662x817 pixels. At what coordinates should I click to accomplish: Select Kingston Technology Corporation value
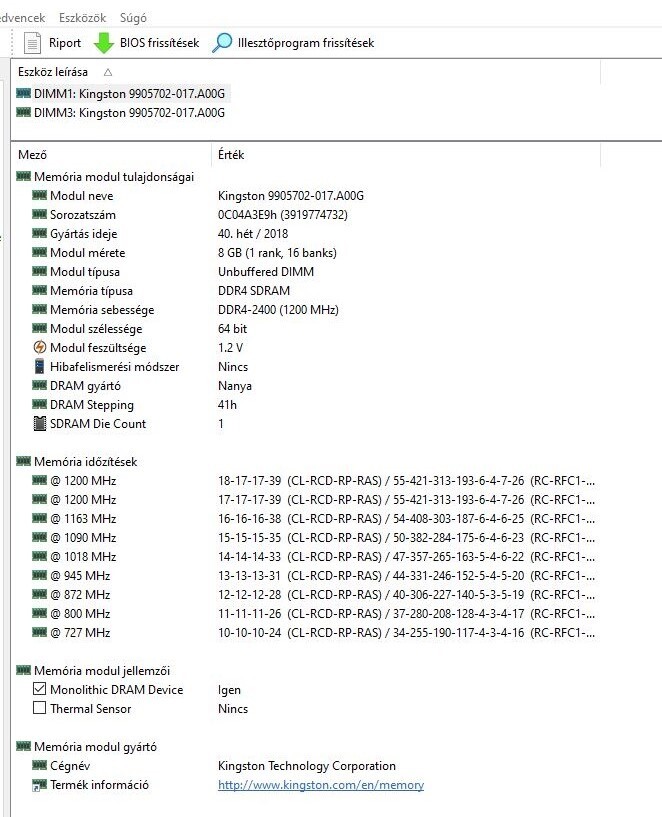pos(307,766)
